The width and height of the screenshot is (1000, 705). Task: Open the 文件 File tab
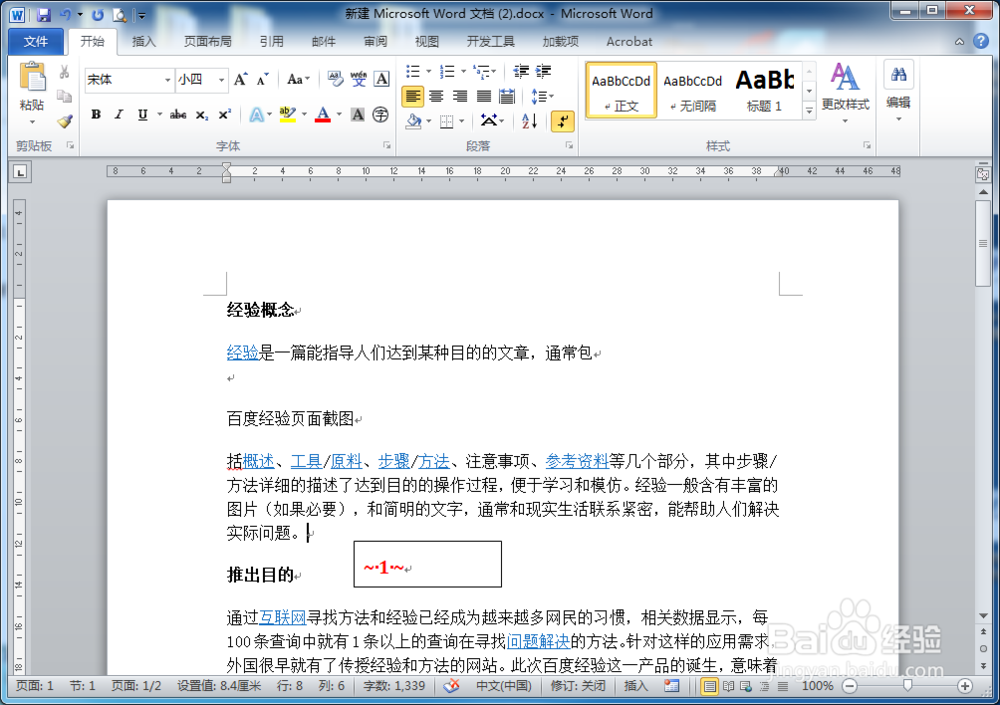(36, 41)
